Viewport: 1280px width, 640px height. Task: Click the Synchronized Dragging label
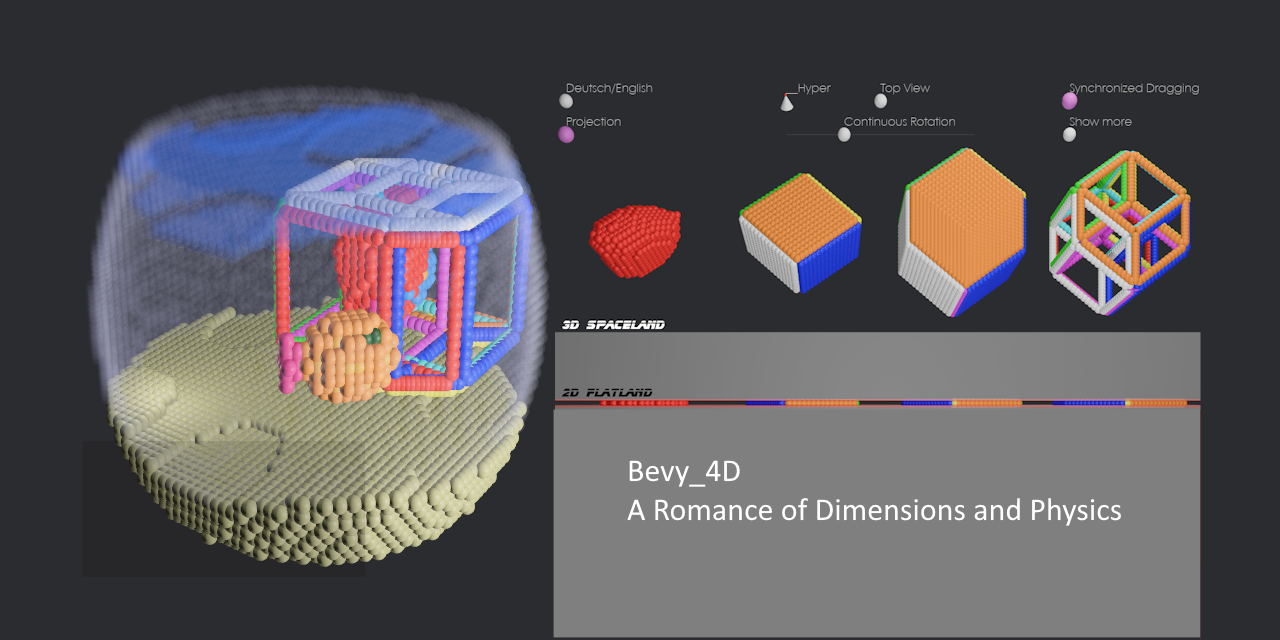coord(1134,88)
